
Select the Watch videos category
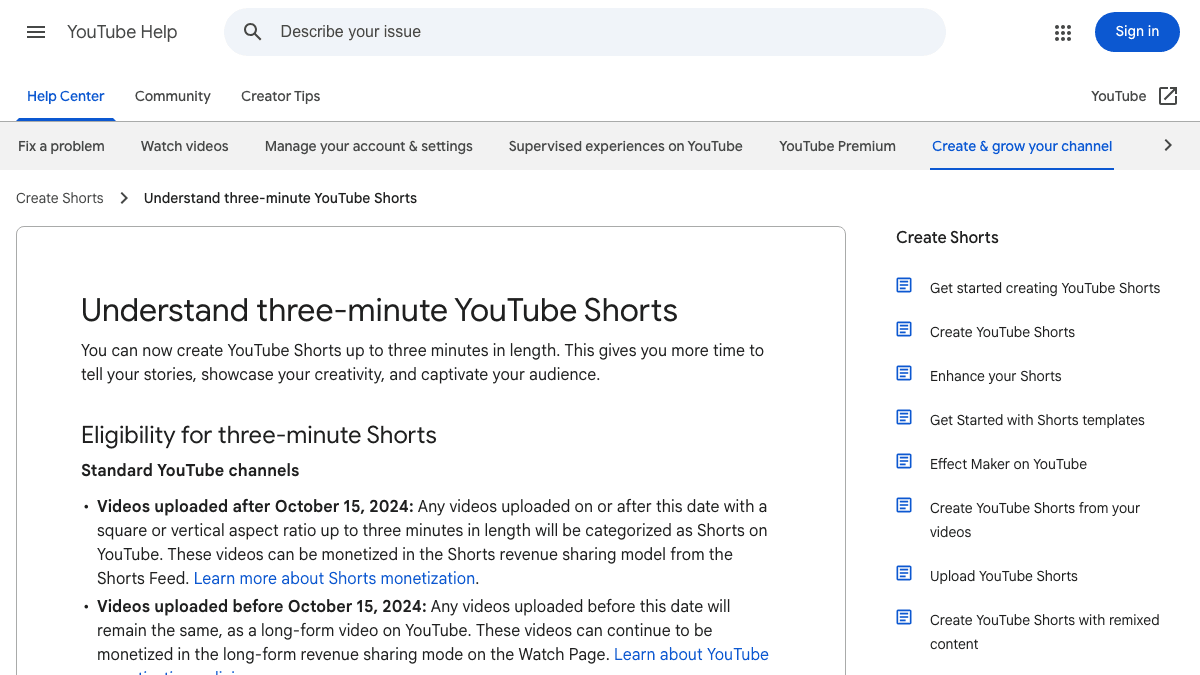point(185,146)
